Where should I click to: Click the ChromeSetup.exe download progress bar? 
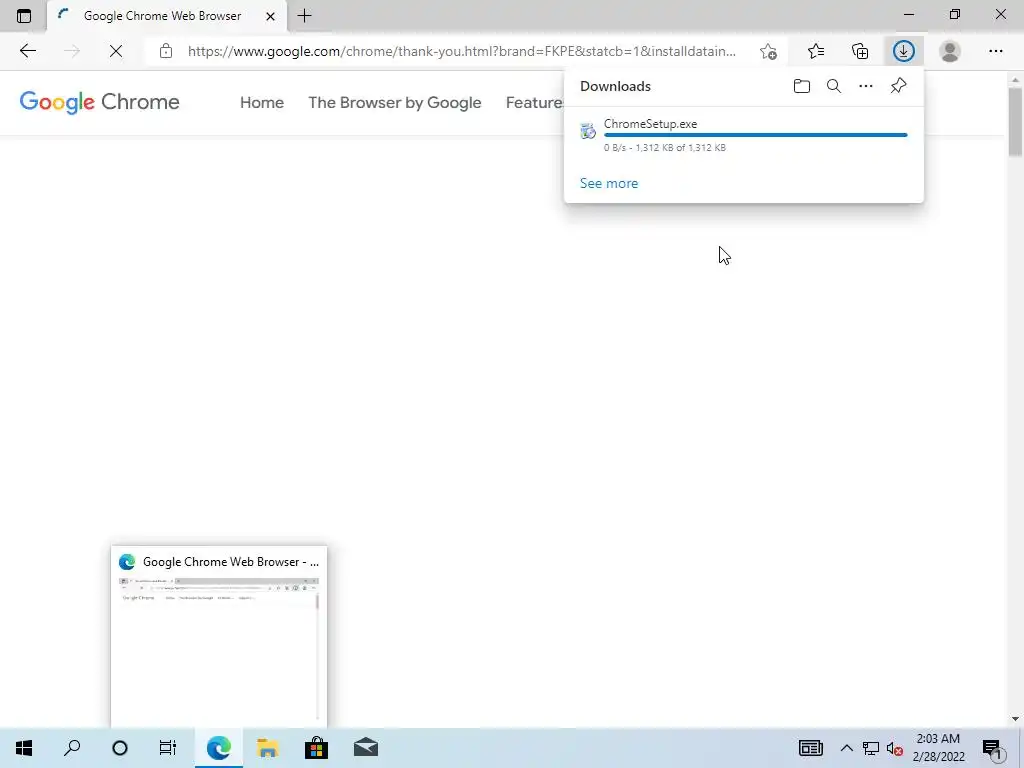coord(756,135)
